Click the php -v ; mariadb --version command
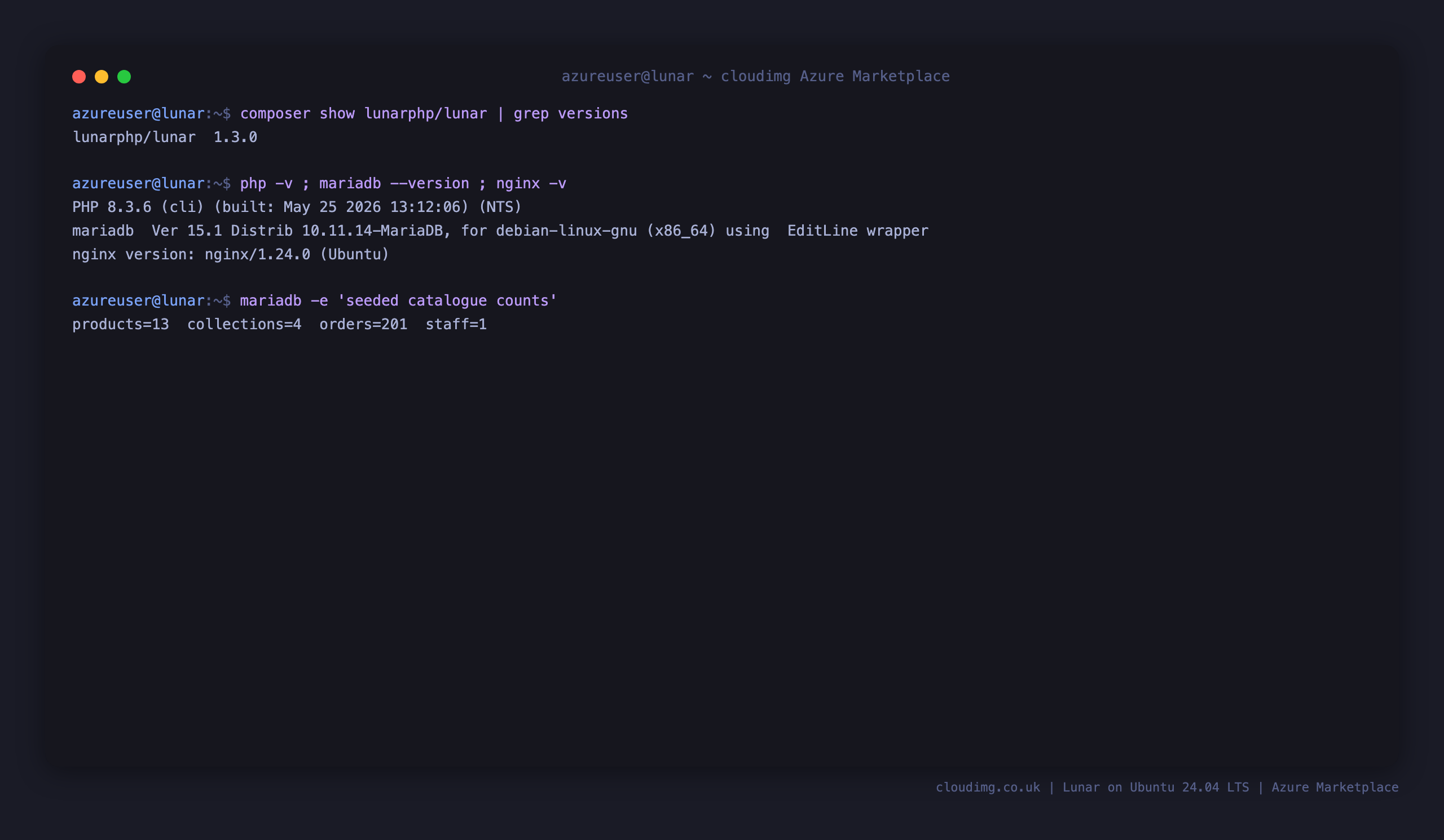This screenshot has height=840, width=1444. 403,184
